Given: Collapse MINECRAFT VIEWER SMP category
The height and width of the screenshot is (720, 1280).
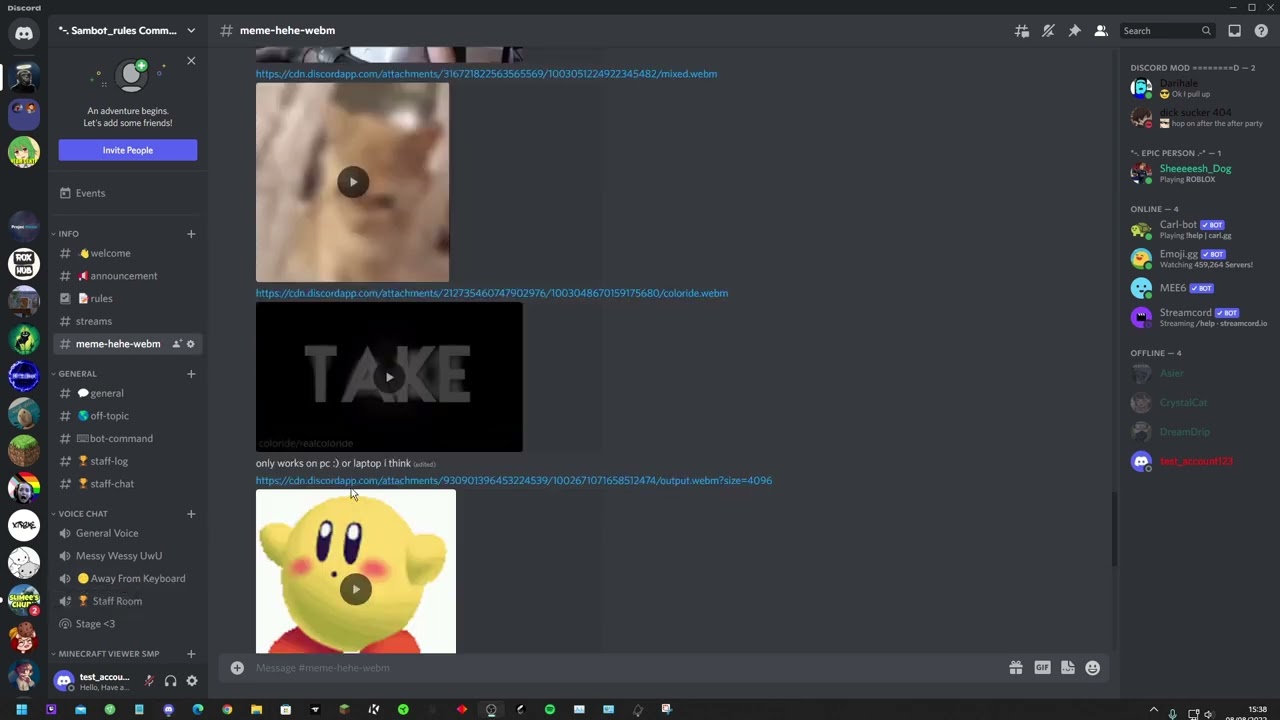Looking at the screenshot, I should pos(105,654).
